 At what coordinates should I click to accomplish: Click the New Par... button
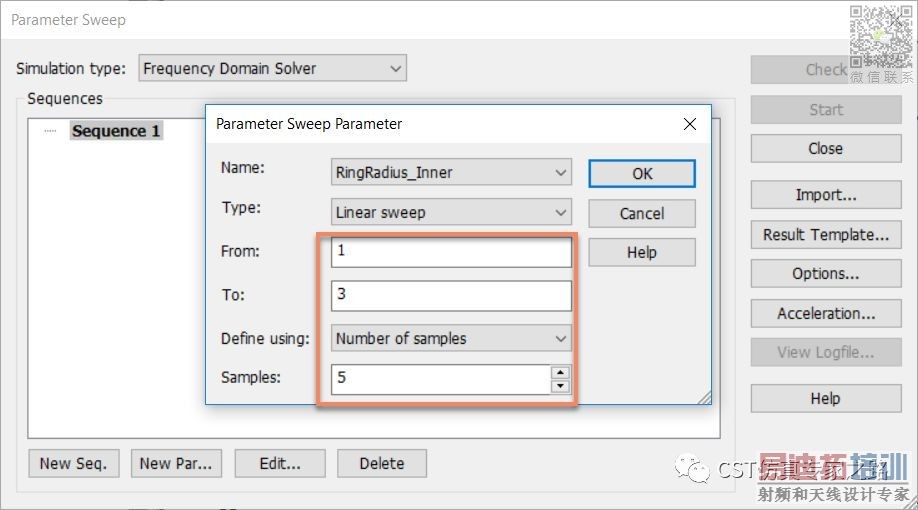point(175,463)
